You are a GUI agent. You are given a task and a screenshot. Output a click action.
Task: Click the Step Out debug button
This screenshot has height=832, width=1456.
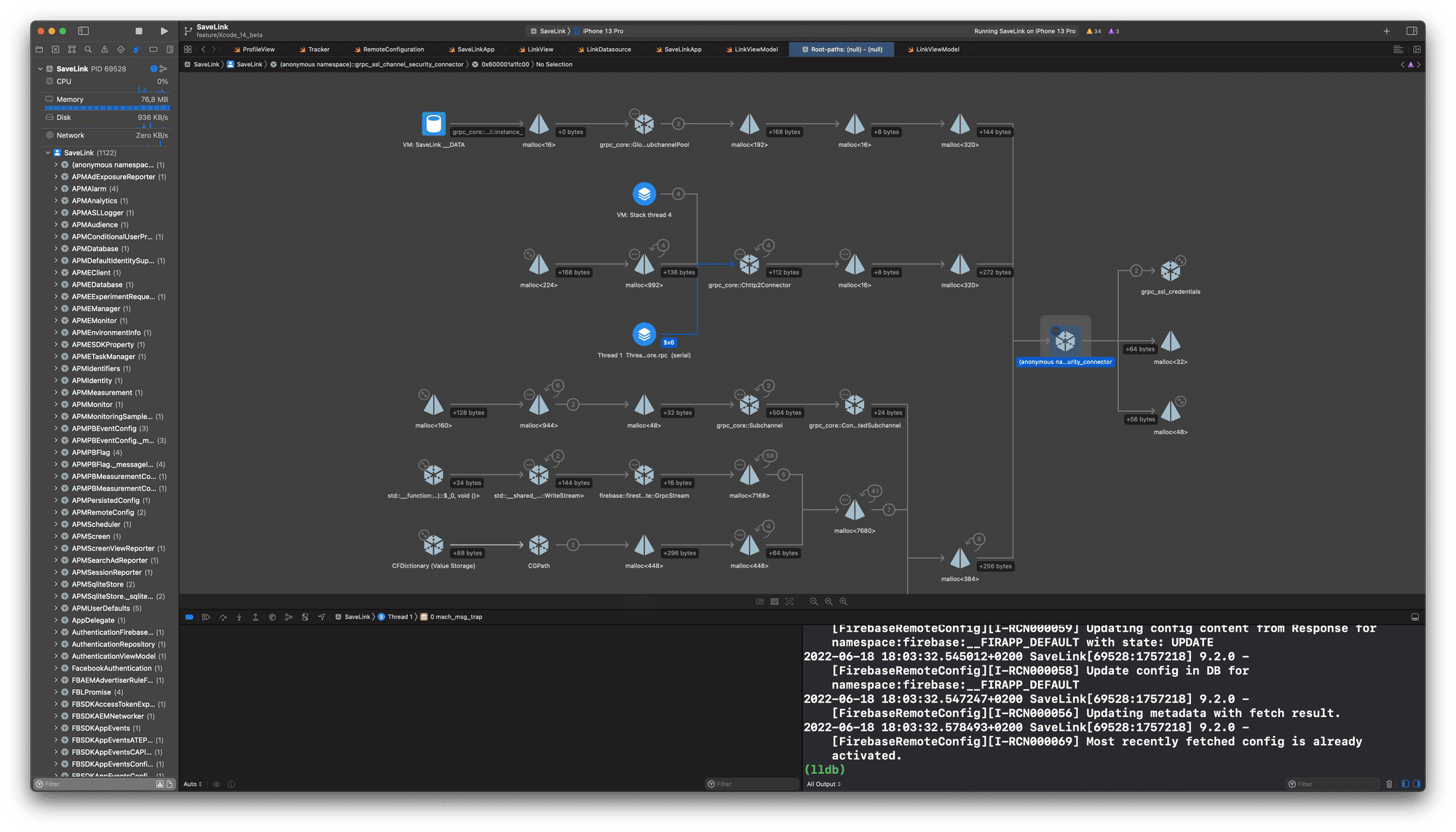[x=256, y=617]
